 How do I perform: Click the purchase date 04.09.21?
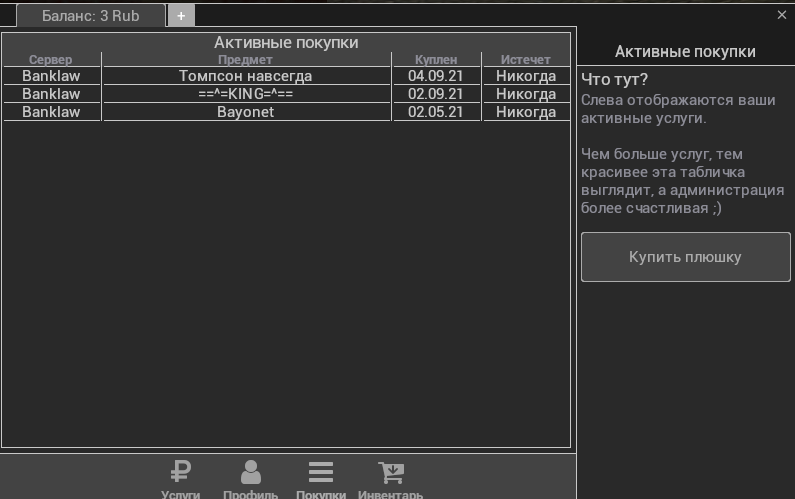point(435,76)
